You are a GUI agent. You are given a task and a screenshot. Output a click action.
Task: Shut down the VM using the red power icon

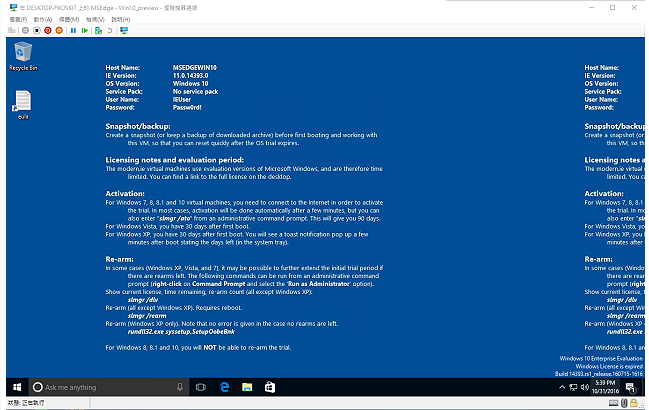(x=48, y=31)
